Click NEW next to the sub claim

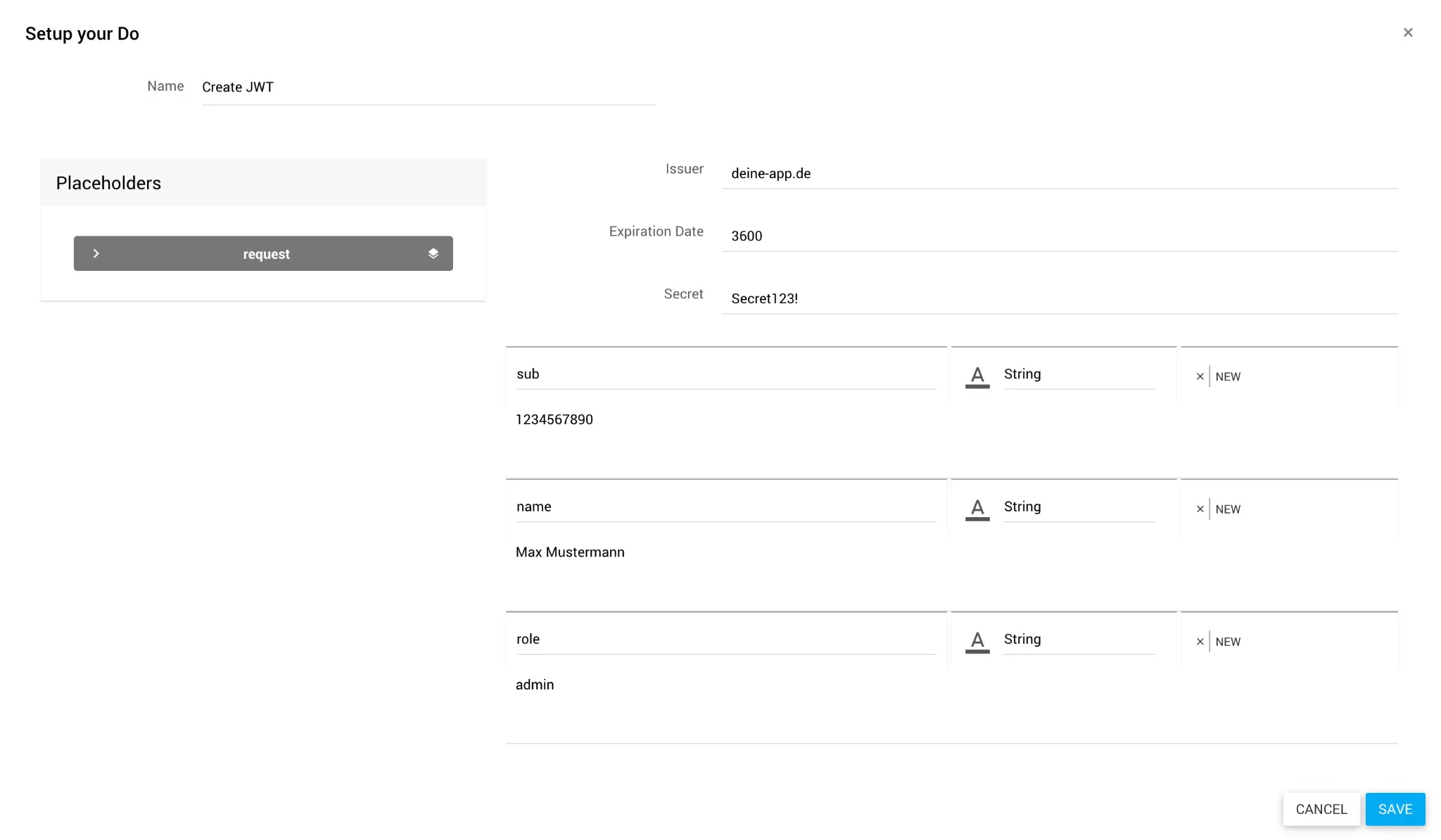point(1228,376)
